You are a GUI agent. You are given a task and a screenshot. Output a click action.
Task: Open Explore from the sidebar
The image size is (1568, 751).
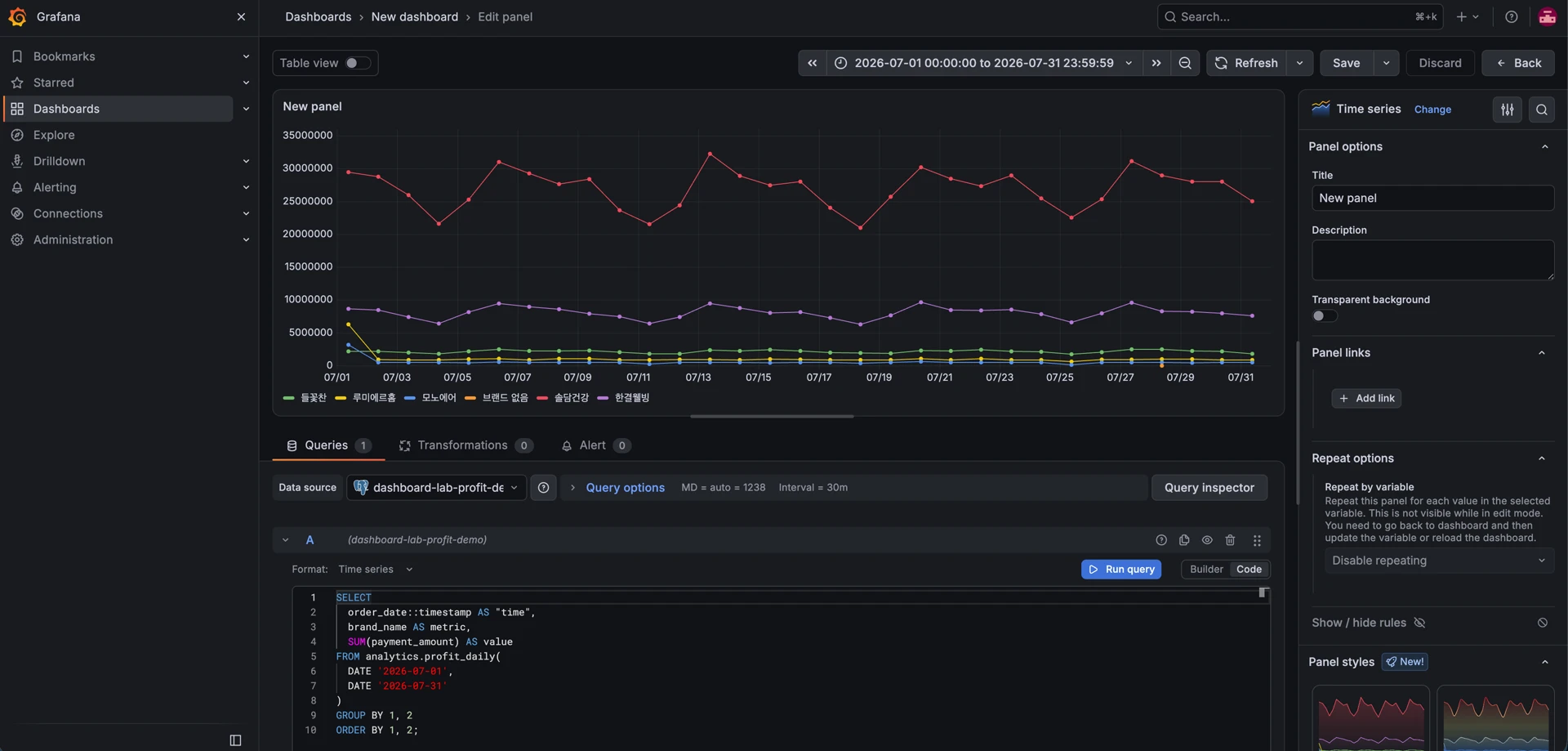(x=54, y=135)
